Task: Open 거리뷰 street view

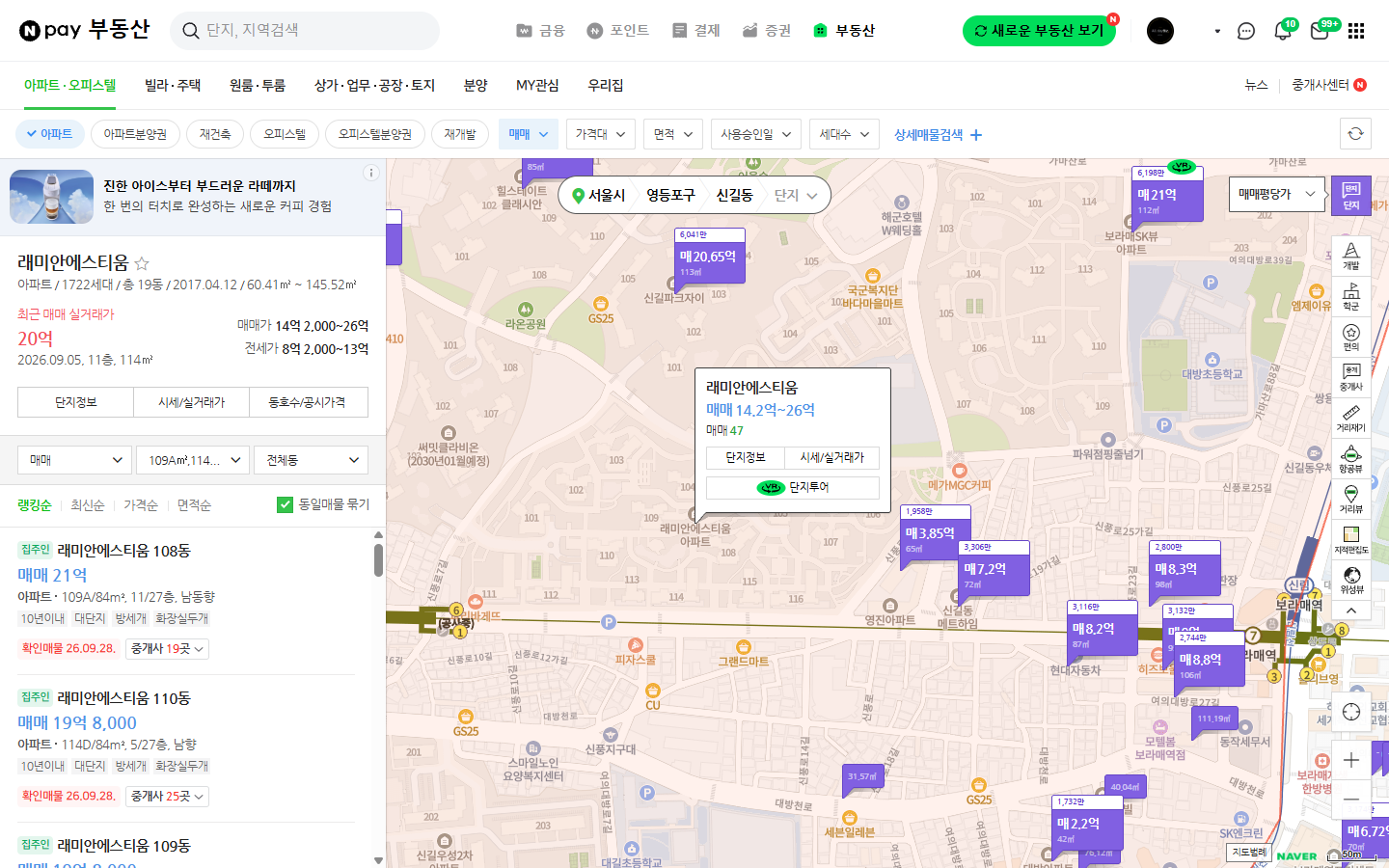Action: tap(1351, 500)
